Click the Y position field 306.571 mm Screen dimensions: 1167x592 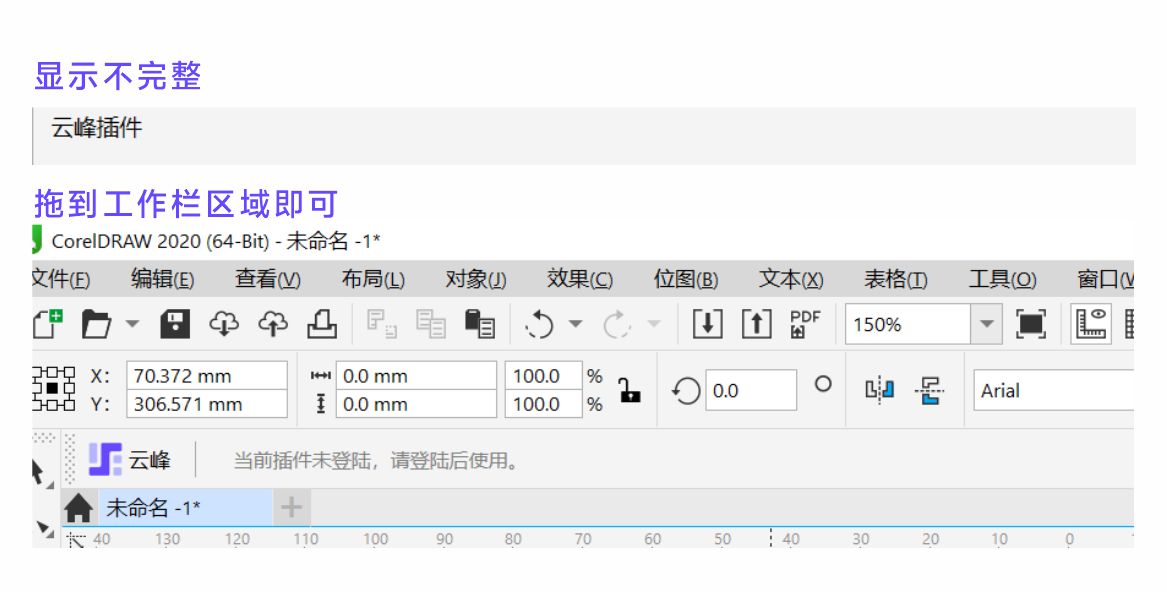207,404
